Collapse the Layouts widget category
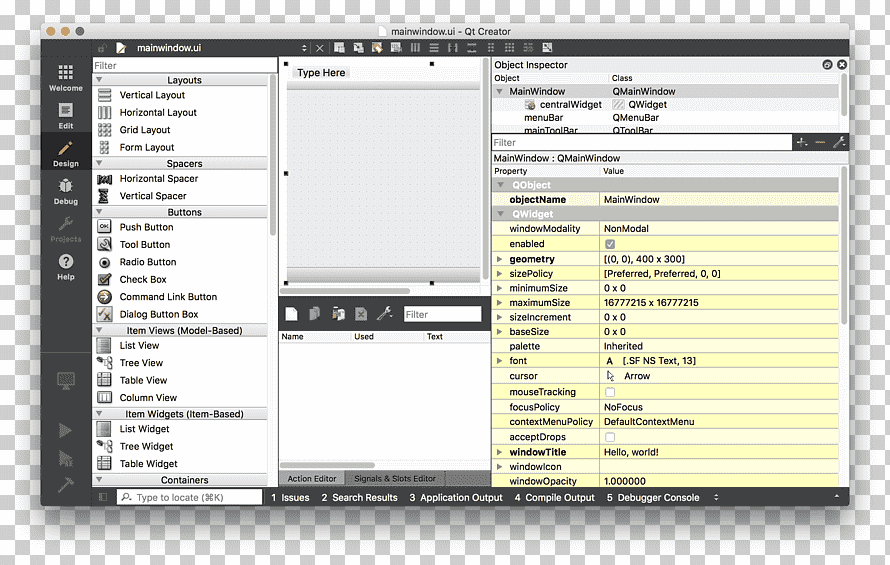Screen dimensions: 890x565 pos(99,80)
